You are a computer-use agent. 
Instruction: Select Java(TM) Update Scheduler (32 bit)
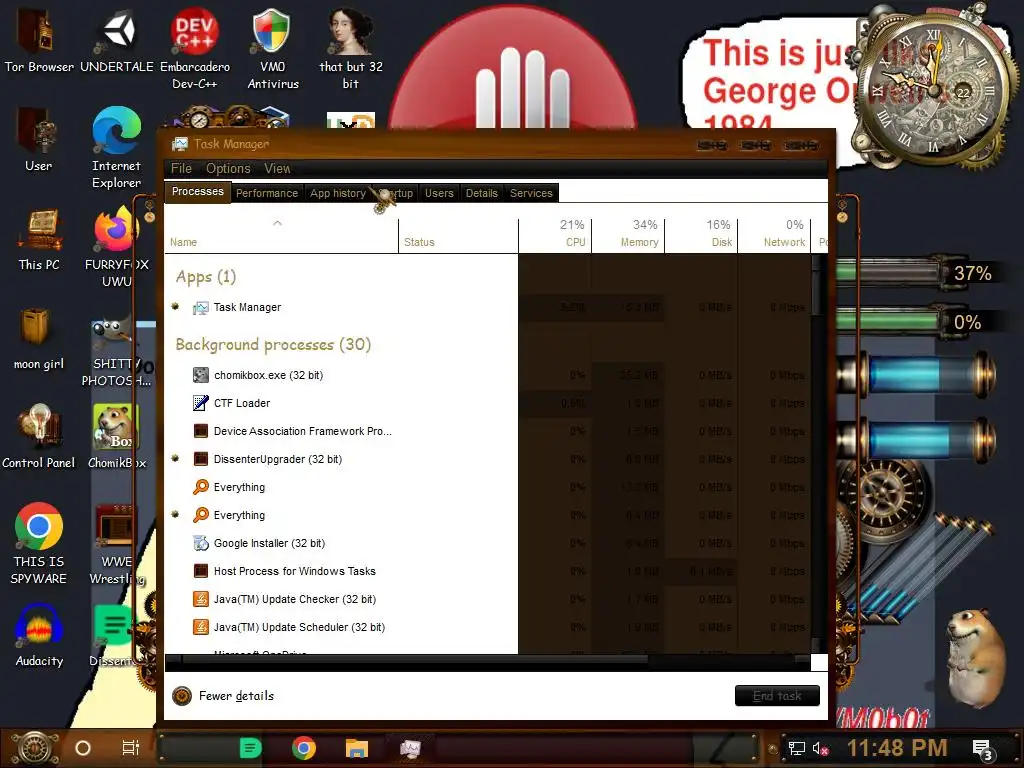[x=487, y=627]
